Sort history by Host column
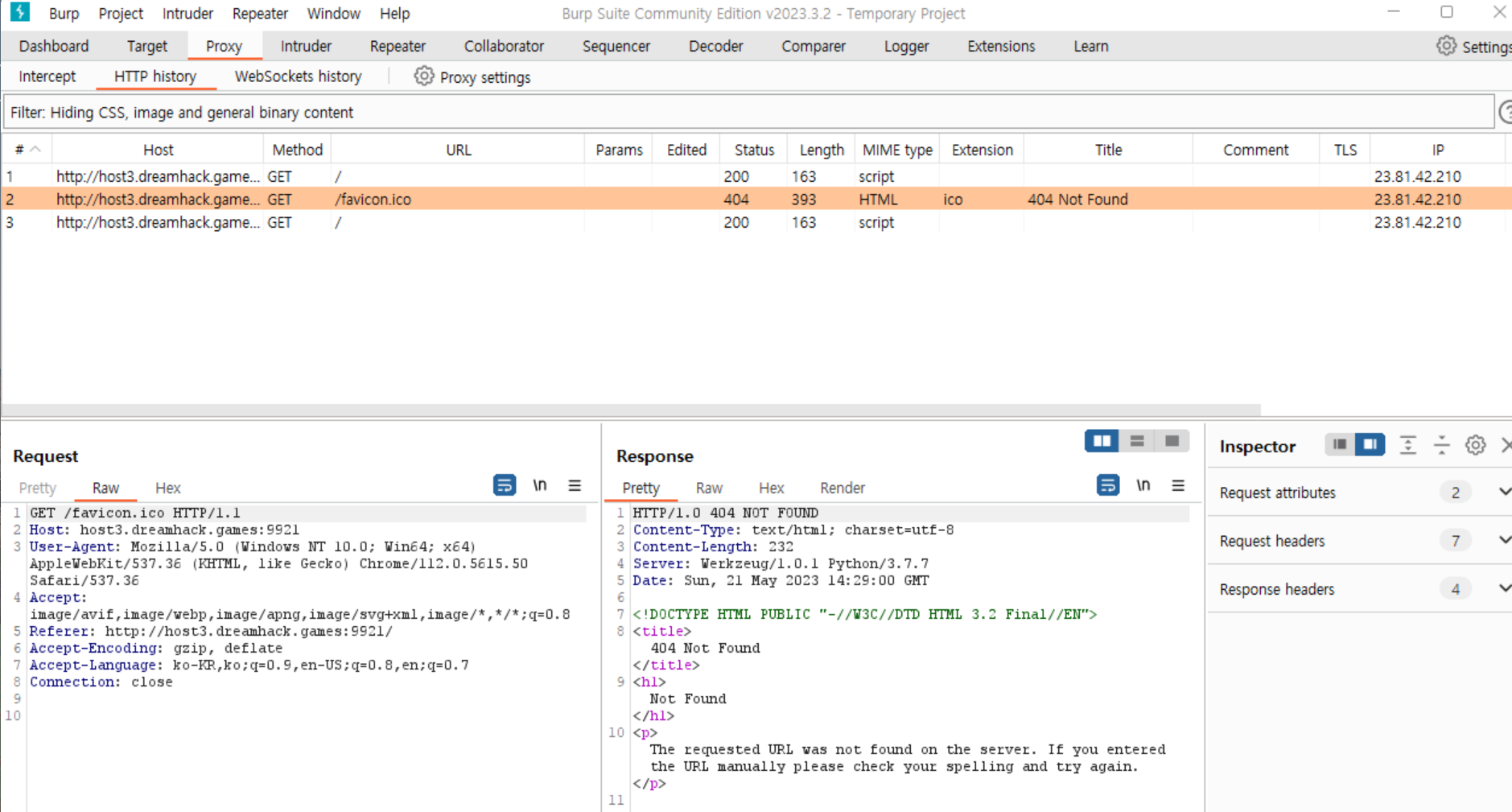The width and height of the screenshot is (1512, 812). (159, 150)
